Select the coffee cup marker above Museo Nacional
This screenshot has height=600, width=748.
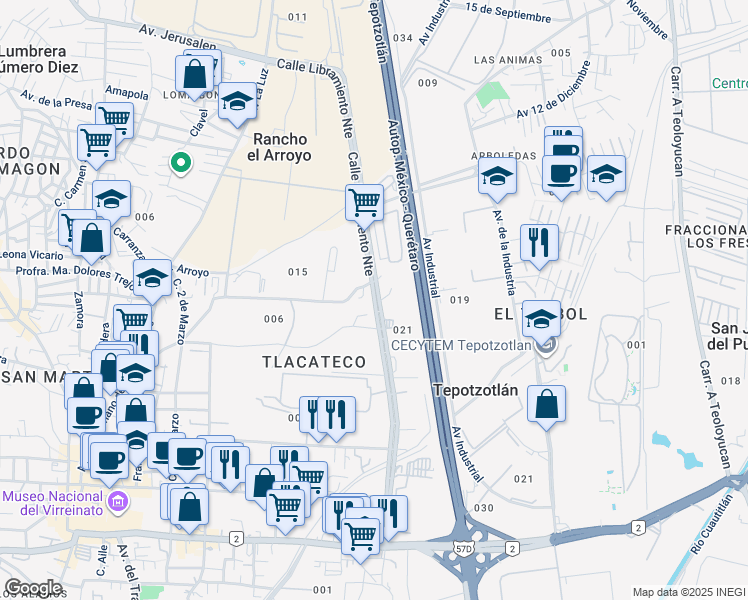tap(109, 464)
